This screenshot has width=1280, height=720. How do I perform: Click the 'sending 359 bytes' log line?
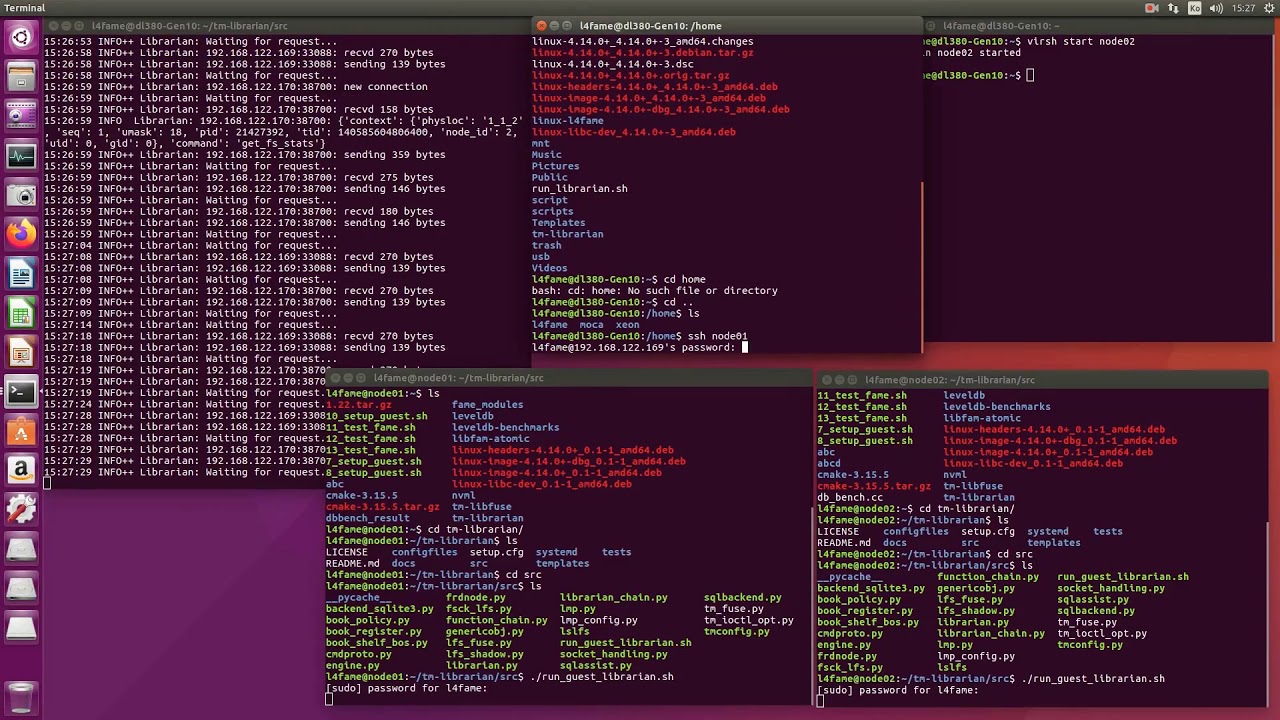click(x=245, y=155)
